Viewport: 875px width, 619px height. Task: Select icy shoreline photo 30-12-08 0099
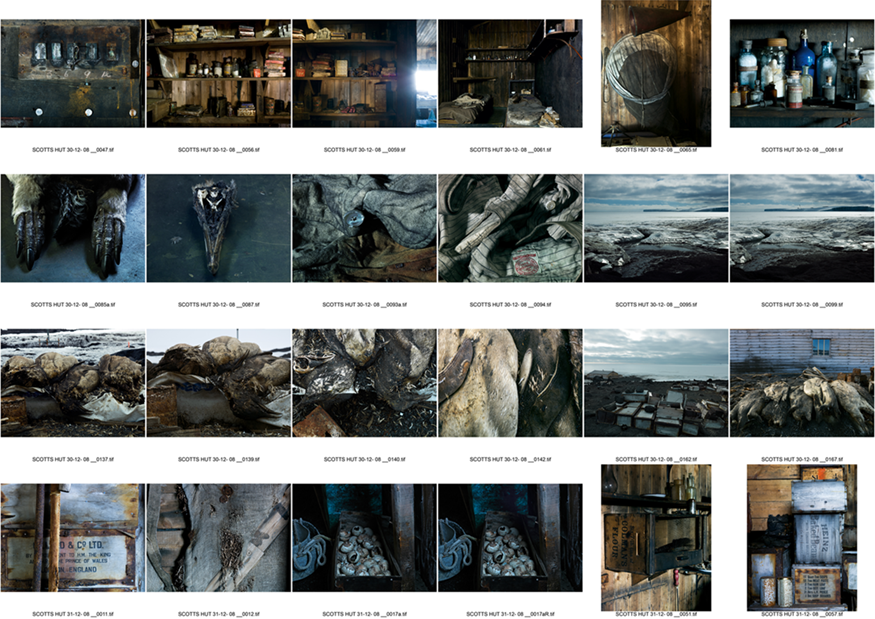click(802, 228)
